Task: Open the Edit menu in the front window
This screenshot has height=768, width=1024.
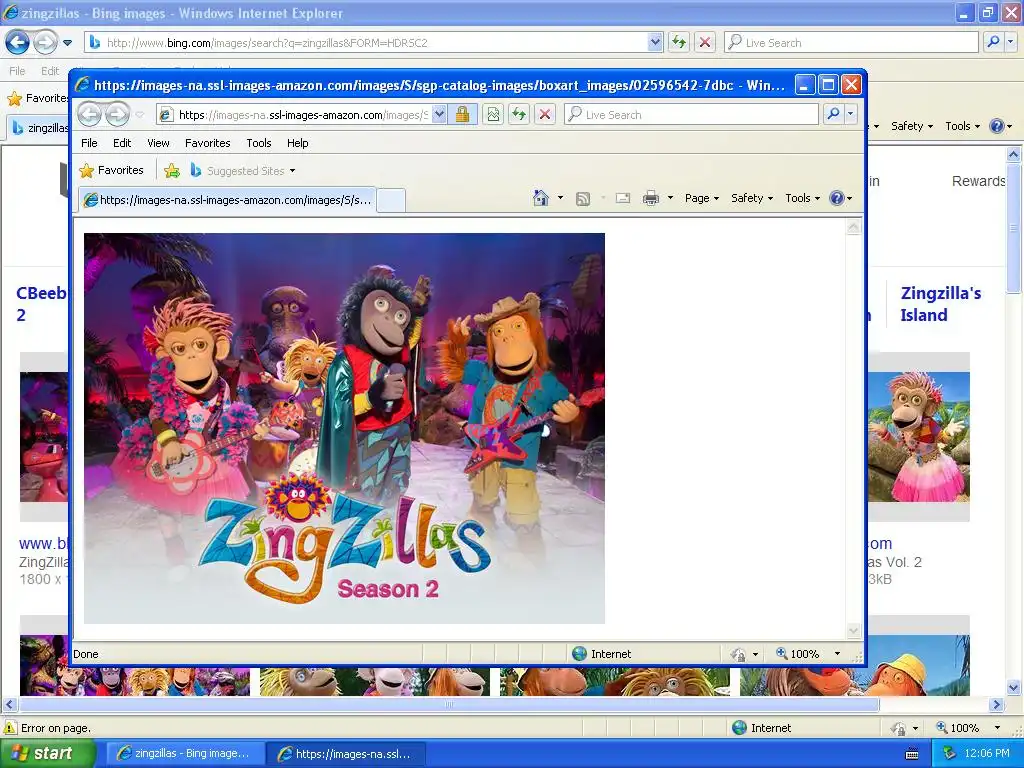Action: point(122,143)
